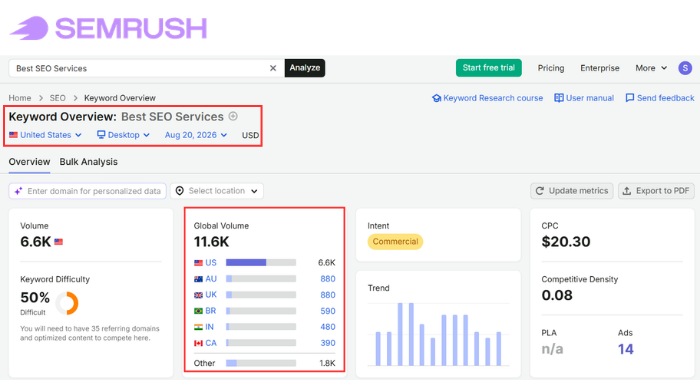Screen dimensions: 700x380
Task: Select AU row in Global Volume
Action: (264, 279)
